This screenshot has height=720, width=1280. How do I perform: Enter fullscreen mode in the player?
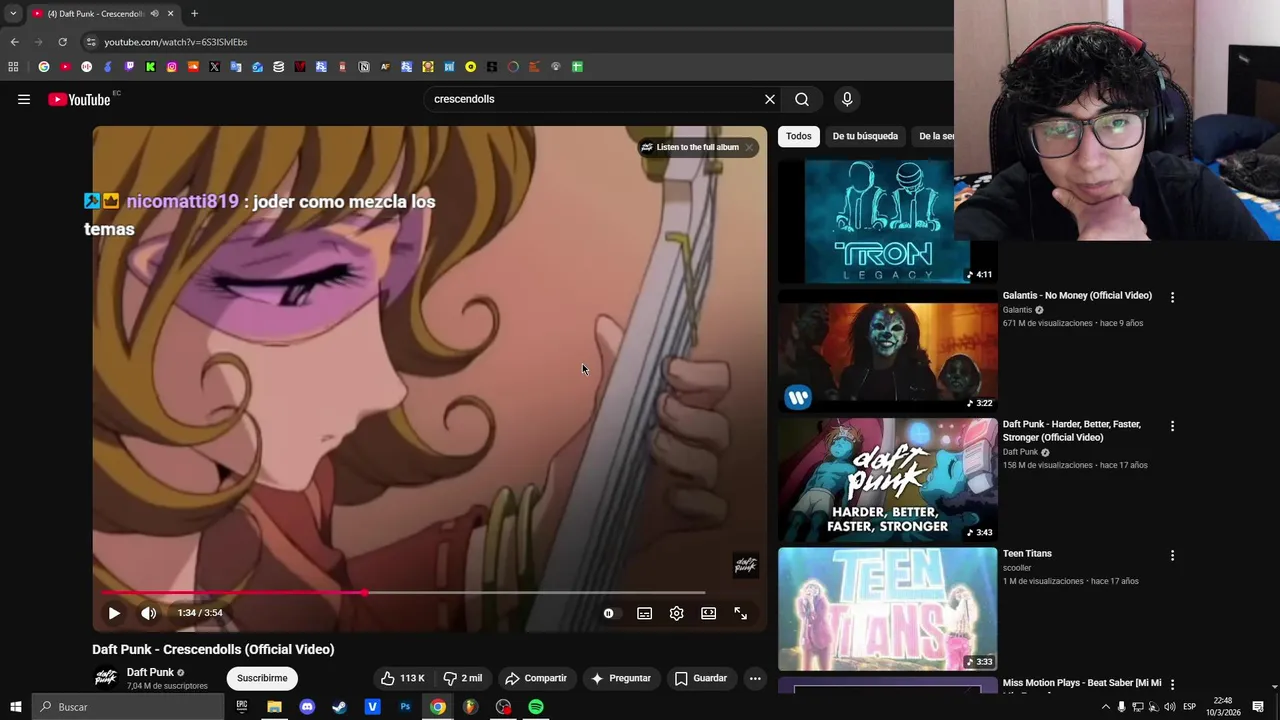(x=741, y=613)
